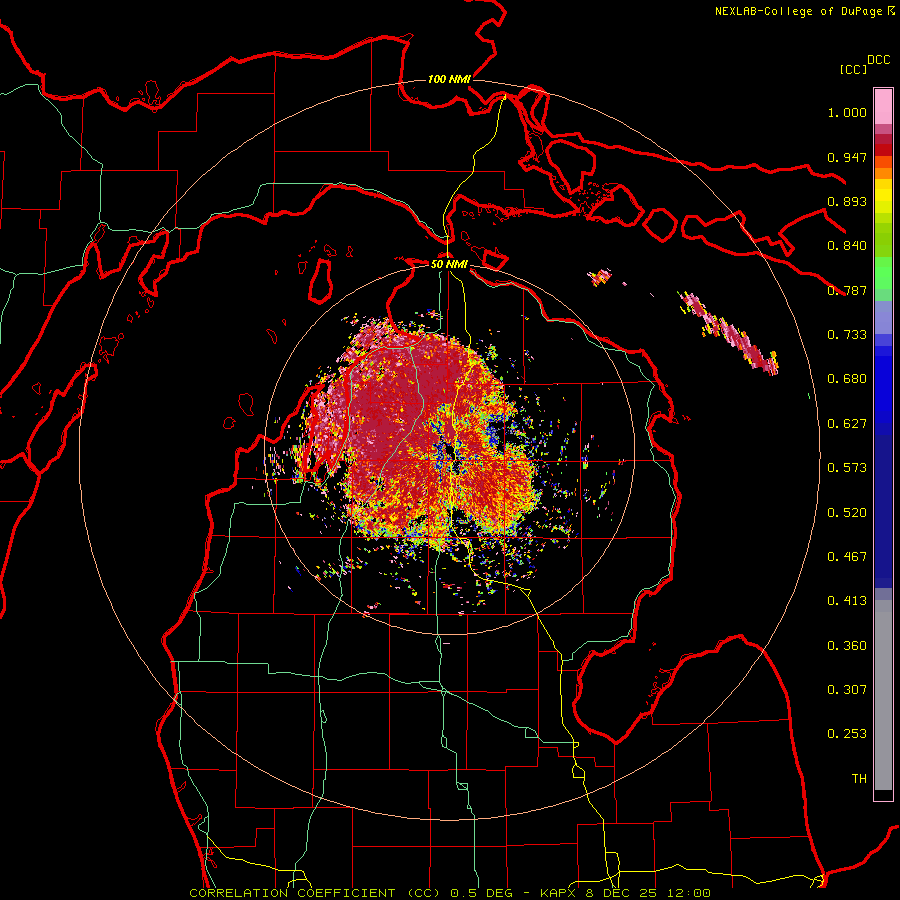The height and width of the screenshot is (900, 900).
Task: Click the 0.253 color scale value
Action: 847,734
